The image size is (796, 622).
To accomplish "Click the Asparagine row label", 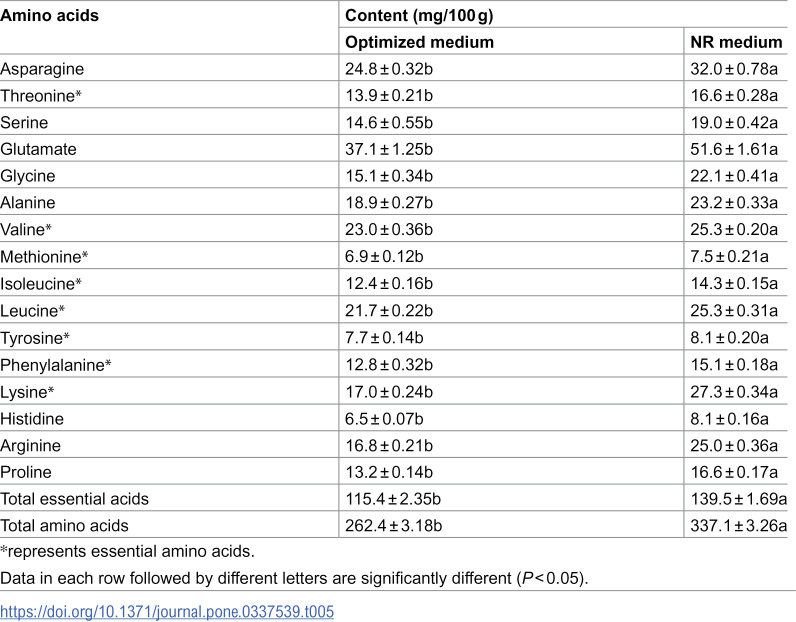I will coord(42,69).
